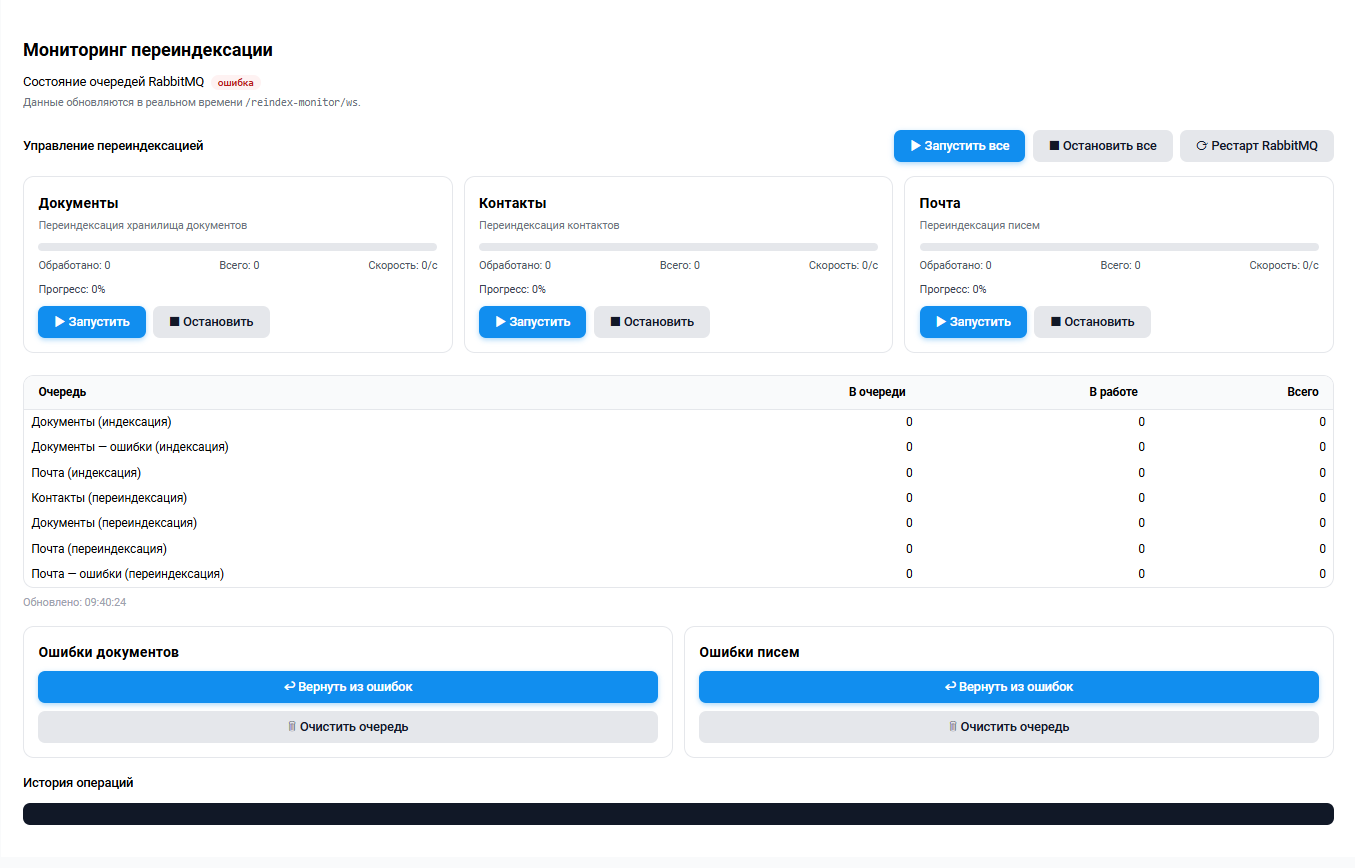Screen dimensions: 1355x868
Task: Click the "Запустить все" play button
Action: (x=959, y=146)
